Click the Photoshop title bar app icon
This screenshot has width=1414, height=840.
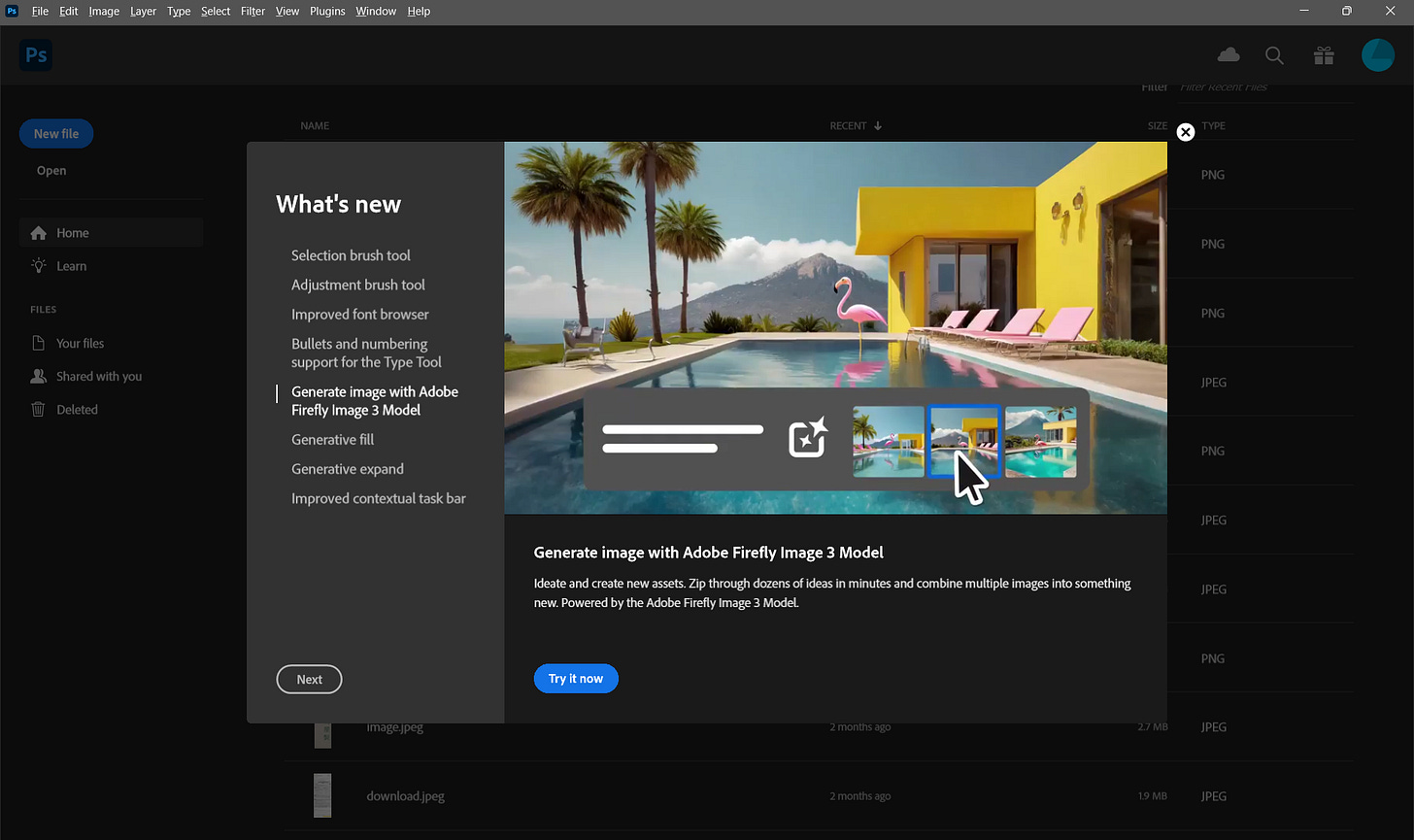(x=12, y=11)
